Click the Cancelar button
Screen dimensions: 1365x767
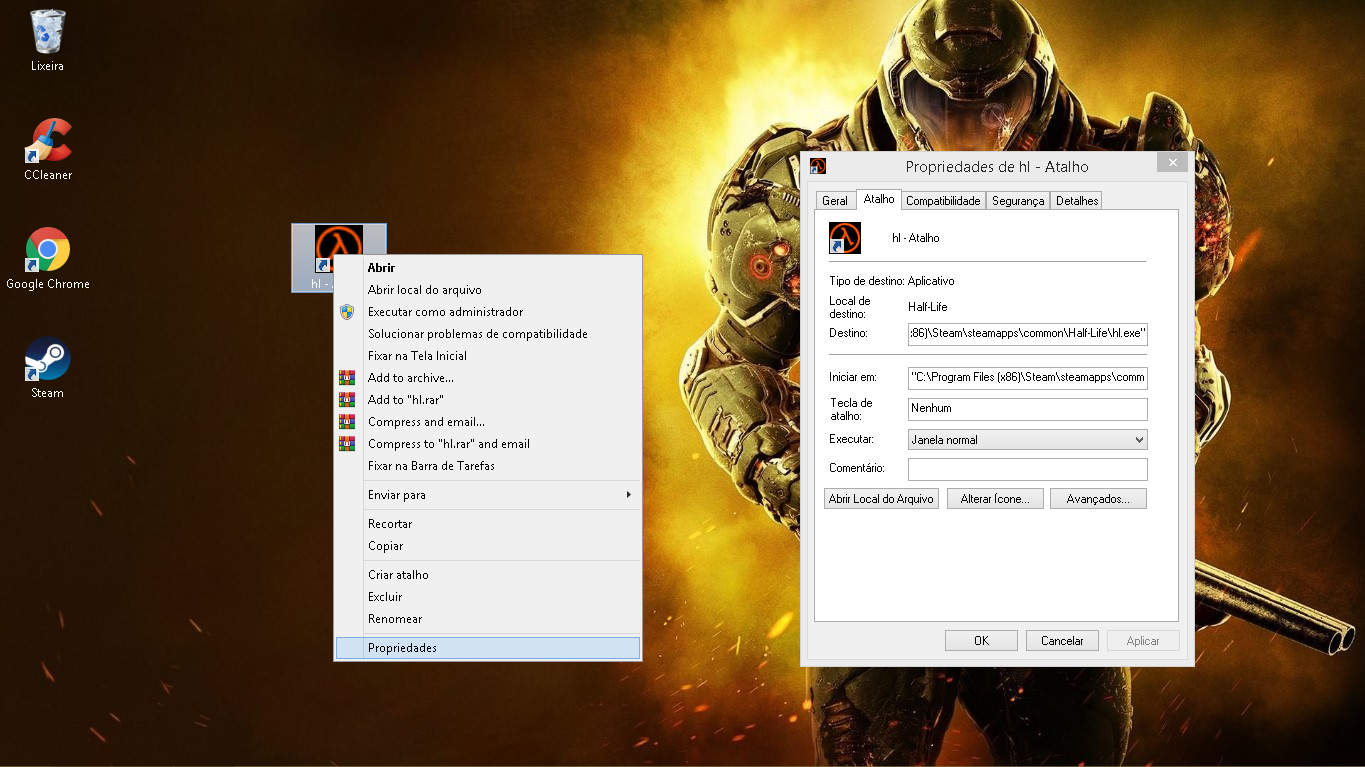click(1062, 641)
